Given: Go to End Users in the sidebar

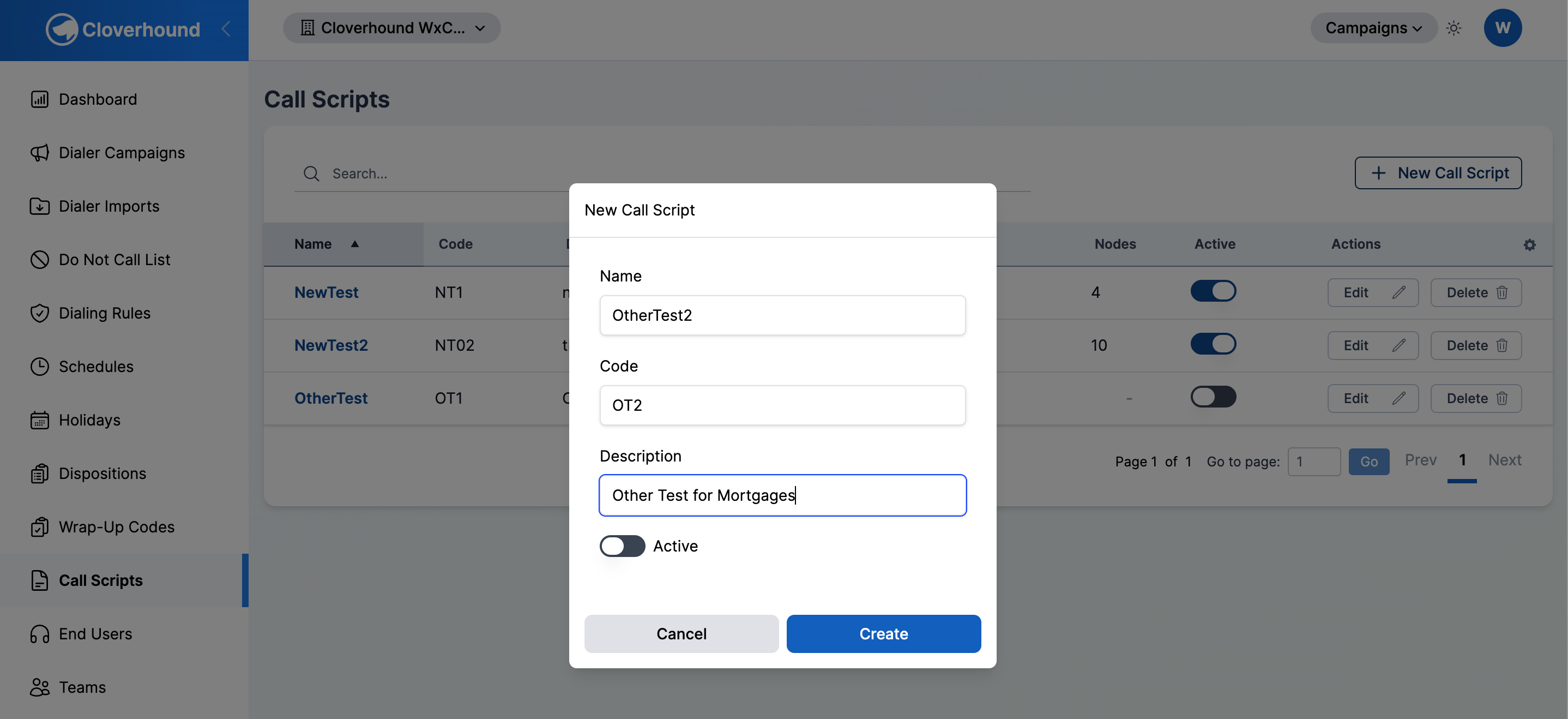Looking at the screenshot, I should (x=95, y=634).
